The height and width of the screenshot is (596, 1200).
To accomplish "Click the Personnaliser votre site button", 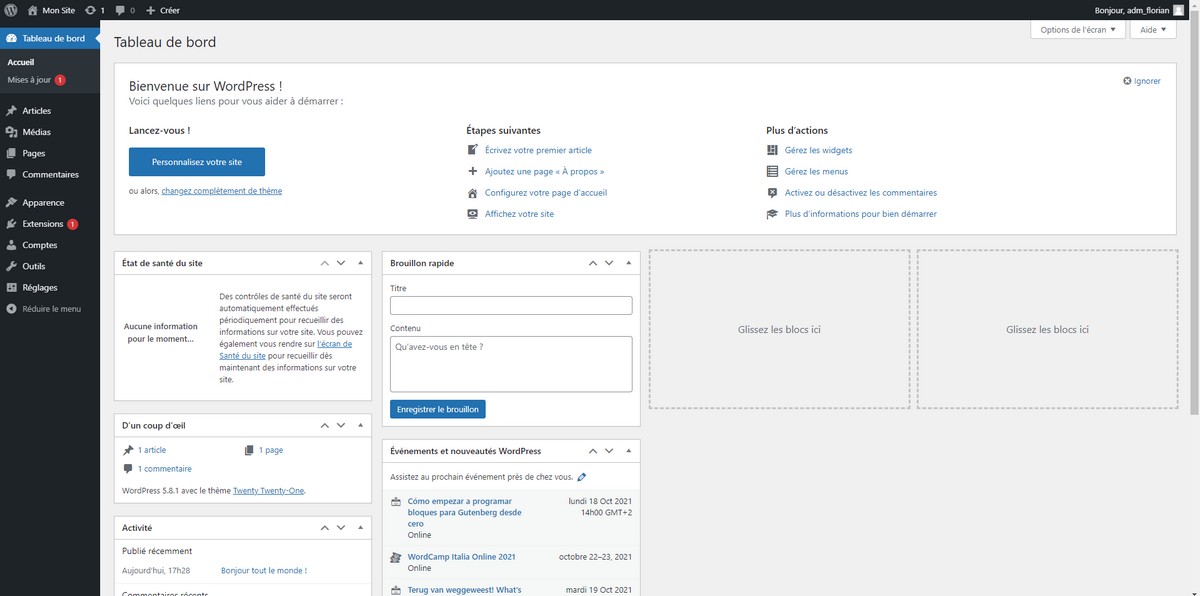I will point(196,161).
